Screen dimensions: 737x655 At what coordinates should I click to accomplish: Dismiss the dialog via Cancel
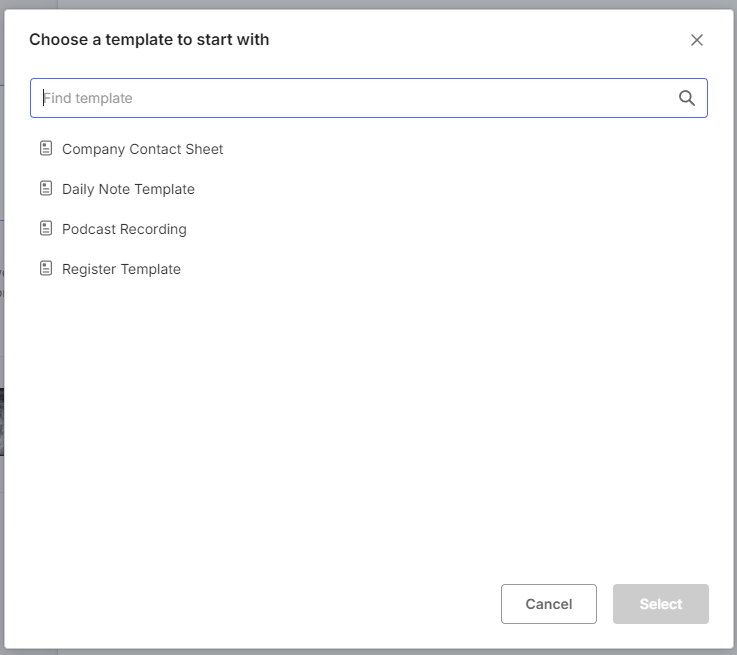tap(548, 604)
